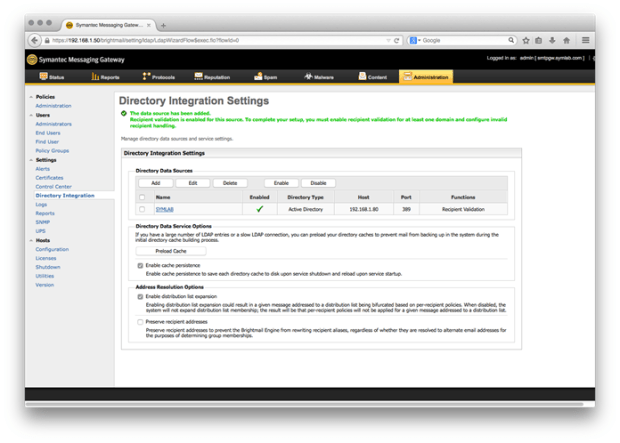Image resolution: width=620 pixels, height=443 pixels.
Task: Collapse the Policies section in the sidebar
Action: 30,98
